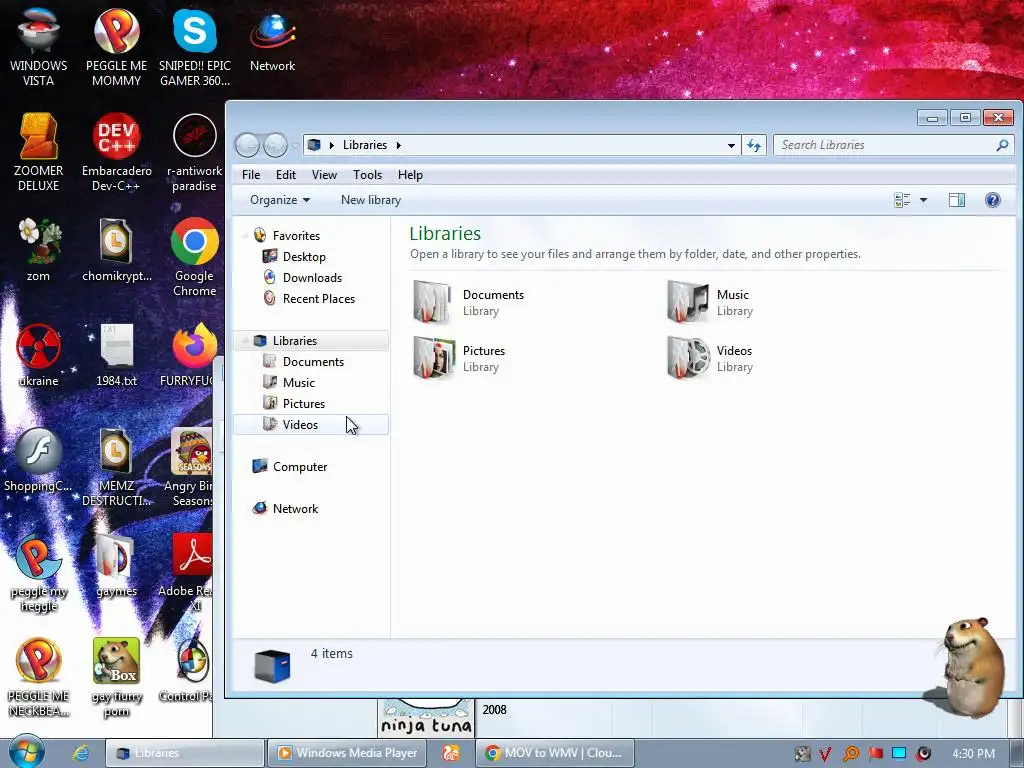Open WINDOWS VISTA desktop icon
The width and height of the screenshot is (1024, 768).
click(x=39, y=47)
